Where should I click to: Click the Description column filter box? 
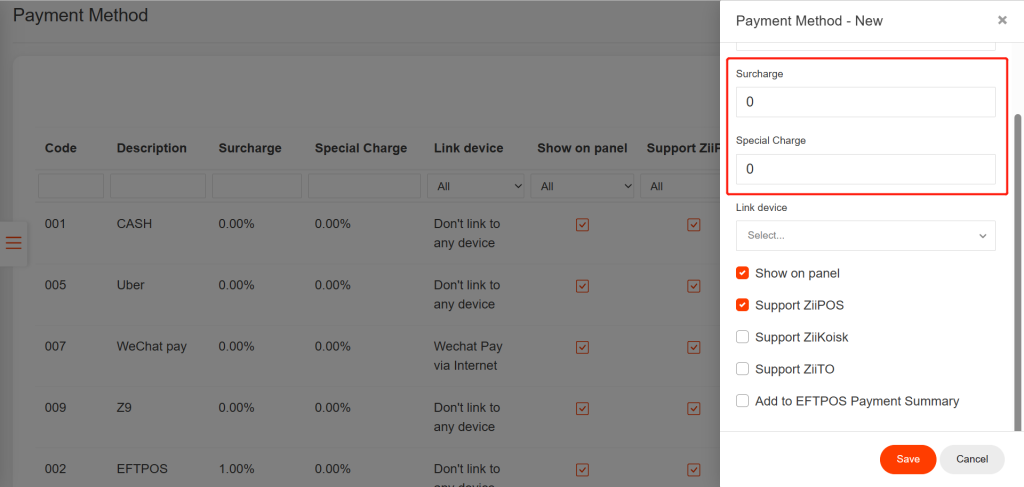pyautogui.click(x=158, y=186)
